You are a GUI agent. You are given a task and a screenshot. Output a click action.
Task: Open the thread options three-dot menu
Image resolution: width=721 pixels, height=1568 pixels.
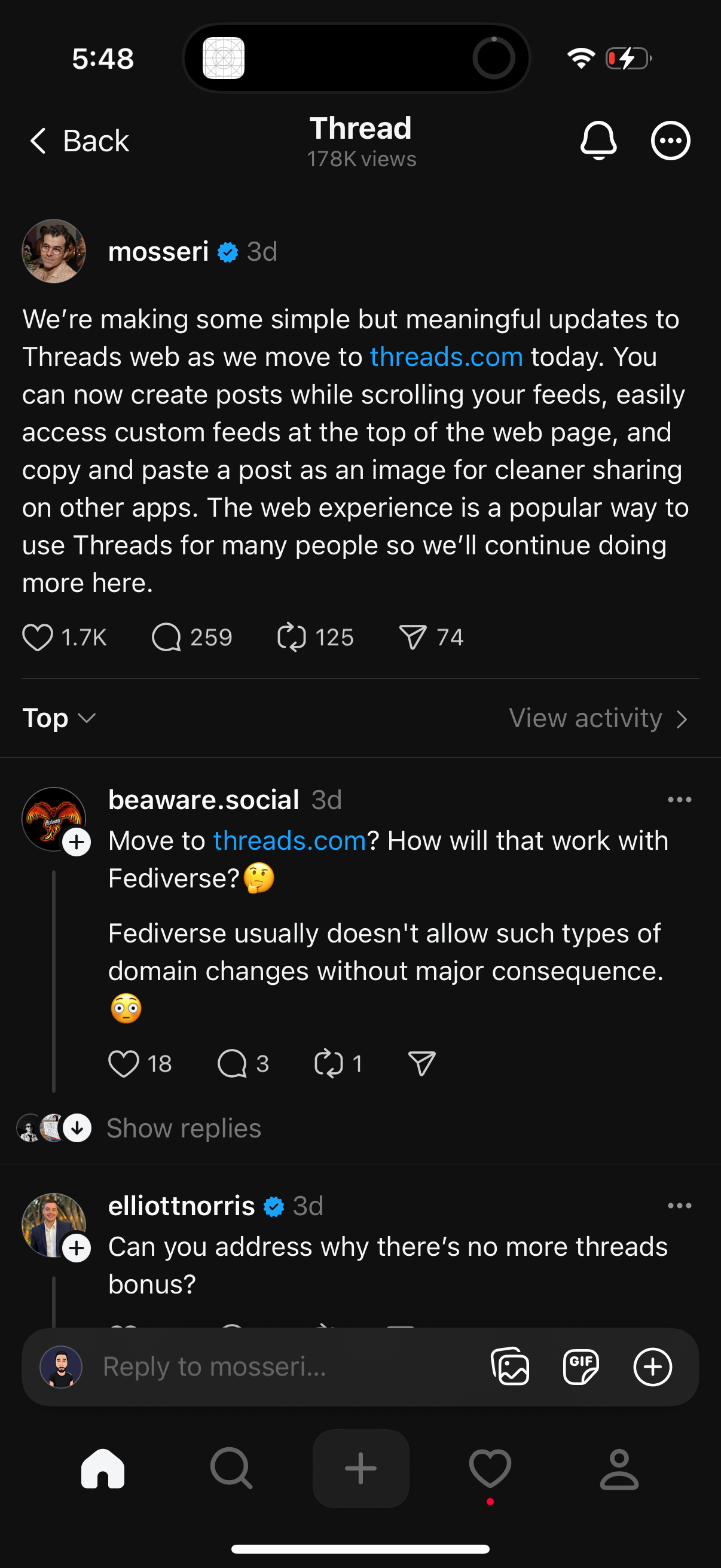pyautogui.click(x=670, y=140)
